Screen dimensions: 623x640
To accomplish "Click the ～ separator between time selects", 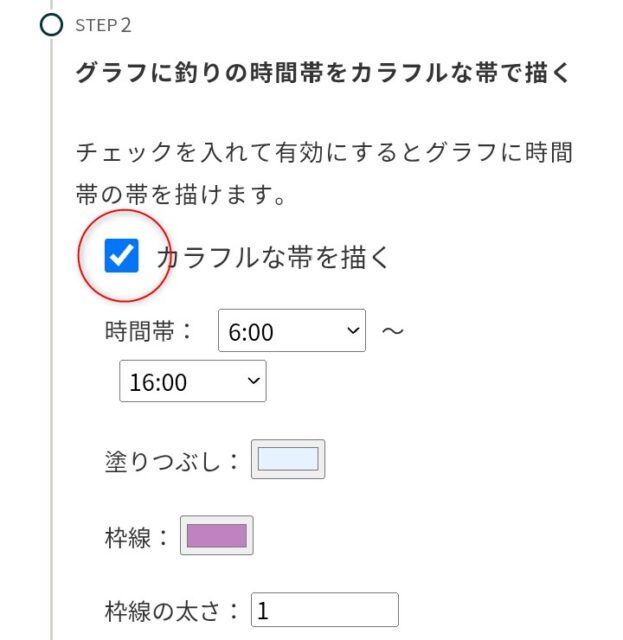I will (x=393, y=330).
